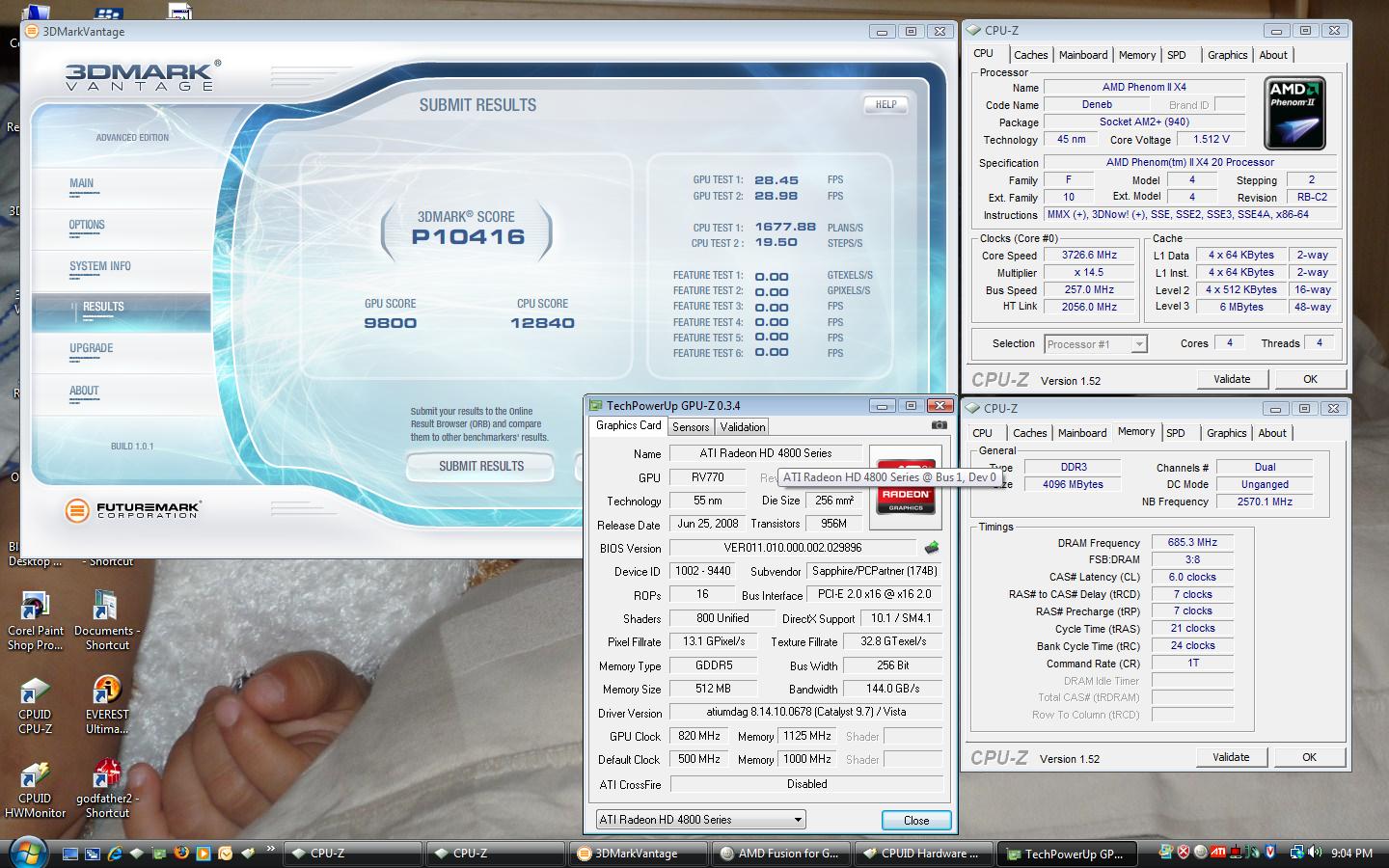Image resolution: width=1389 pixels, height=868 pixels.
Task: Switch to the Sensors tab in GPU-Z
Action: click(x=691, y=427)
